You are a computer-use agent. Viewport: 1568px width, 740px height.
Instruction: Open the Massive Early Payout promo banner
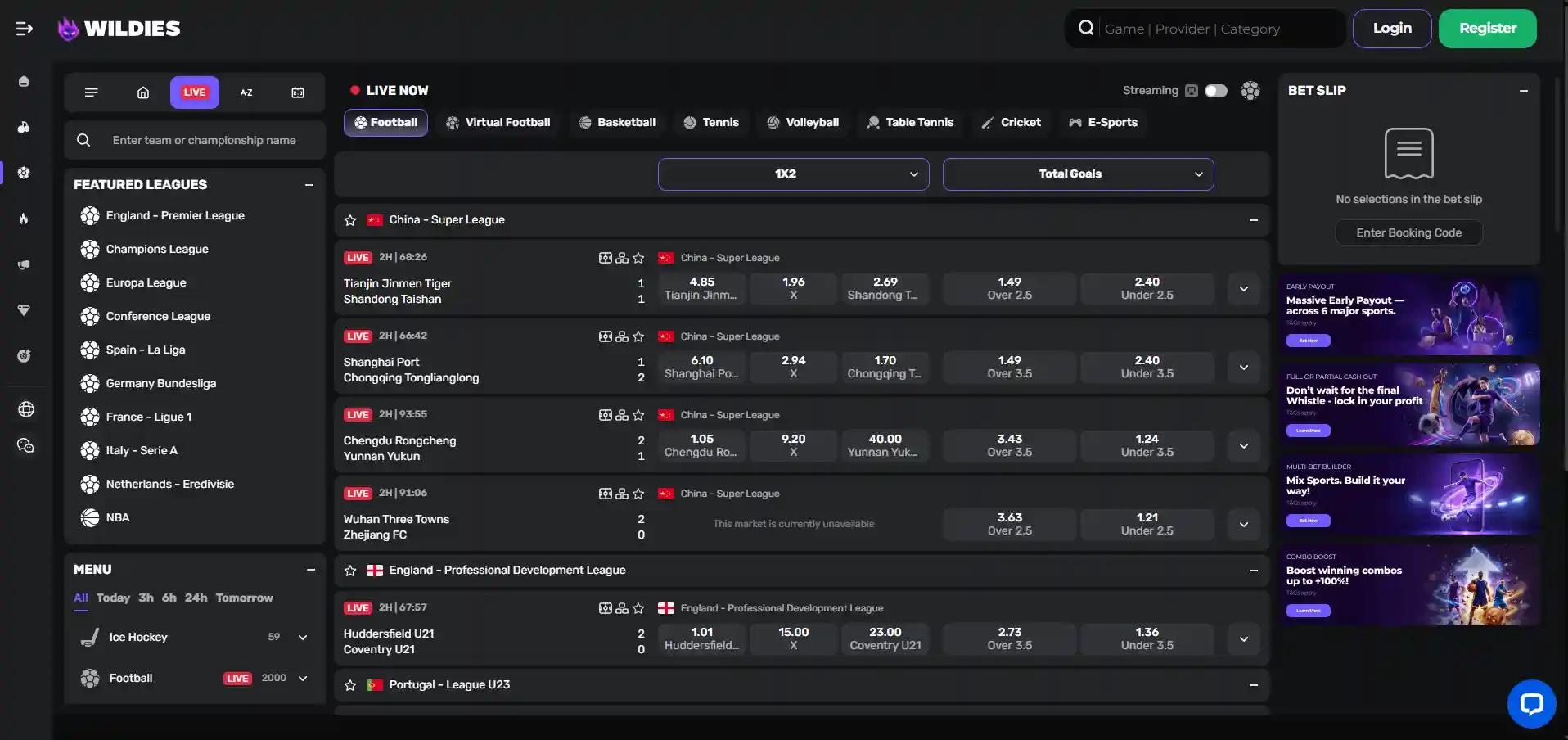point(1409,315)
